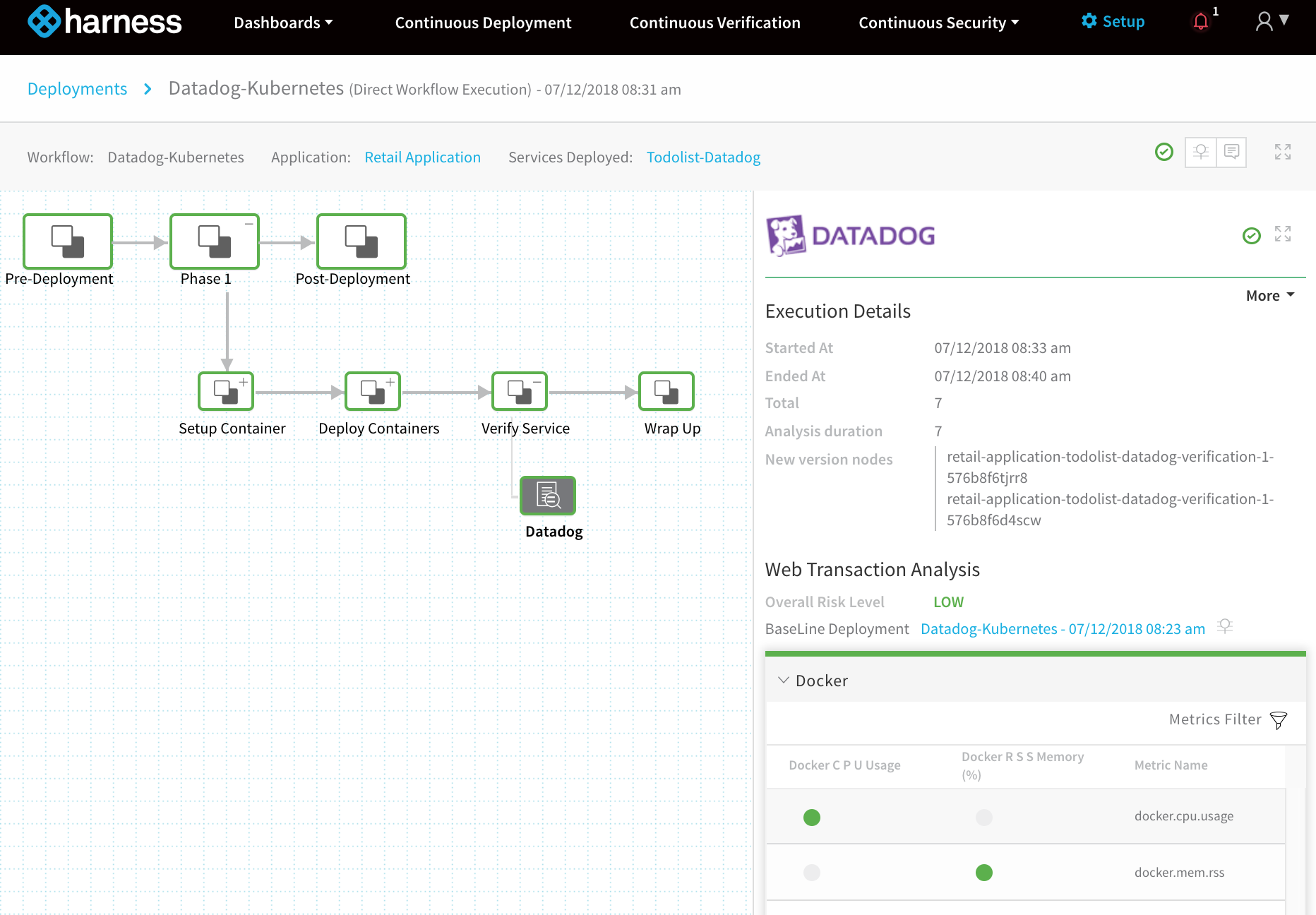
Task: Expand the Datadog details panel fullscreen
Action: (1282, 234)
